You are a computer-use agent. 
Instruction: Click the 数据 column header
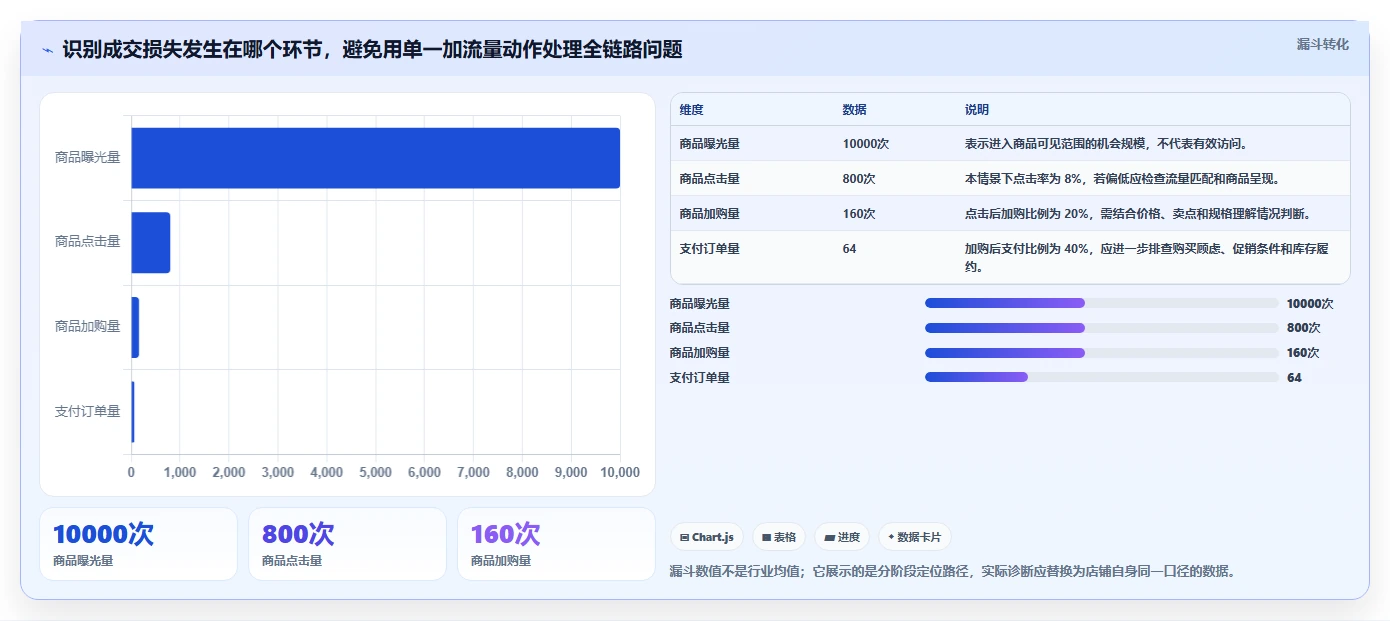tap(855, 110)
